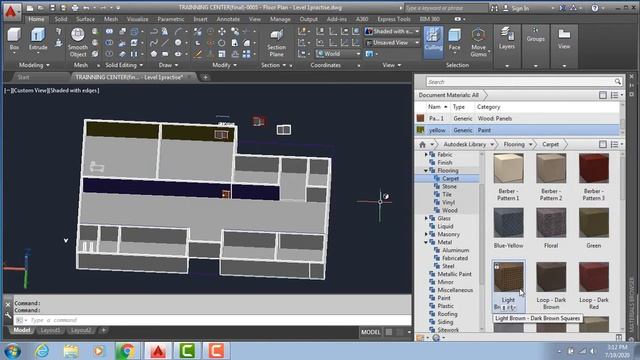This screenshot has height=360, width=640.
Task: Choose the Floral carpet material
Action: pos(551,228)
